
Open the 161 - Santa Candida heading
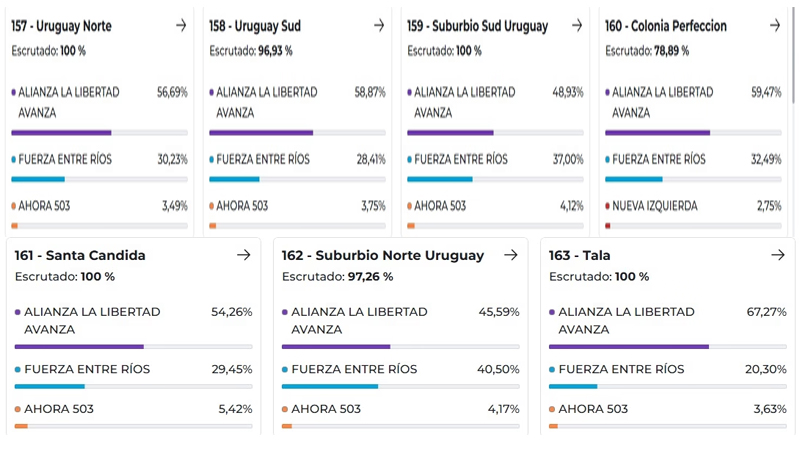[x=80, y=255]
